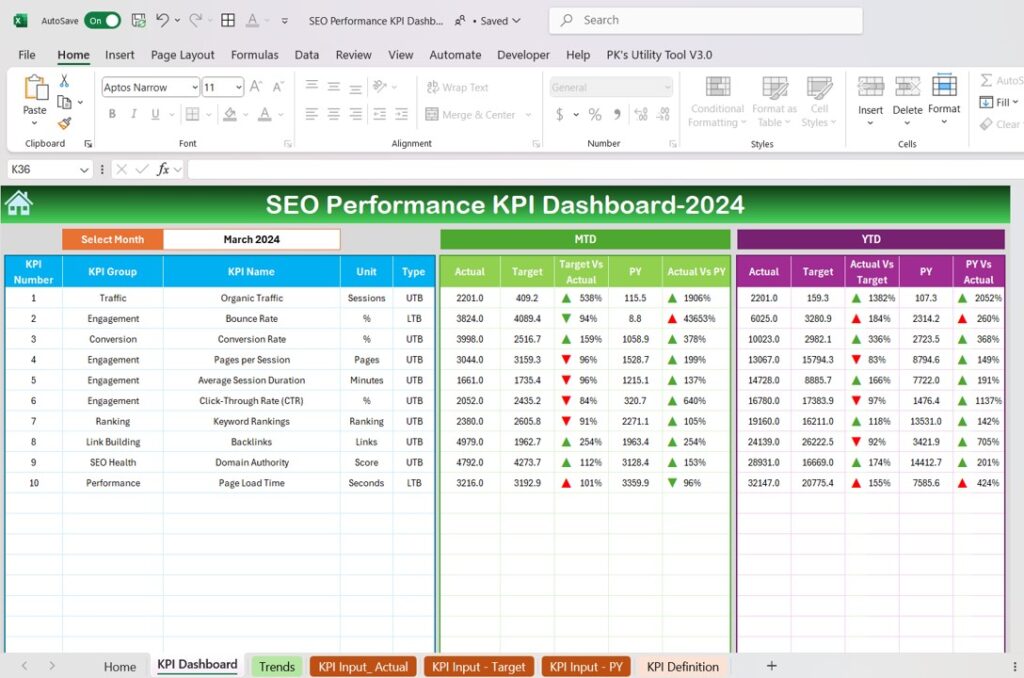The height and width of the screenshot is (678, 1024).
Task: Open Customize Quick Access Toolbar dropdown
Action: (285, 21)
